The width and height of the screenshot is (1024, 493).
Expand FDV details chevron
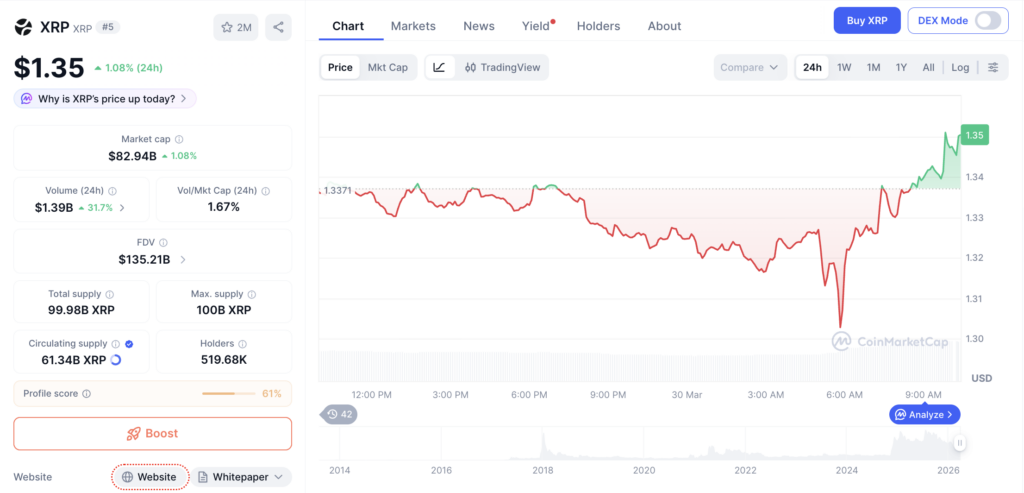click(183, 260)
